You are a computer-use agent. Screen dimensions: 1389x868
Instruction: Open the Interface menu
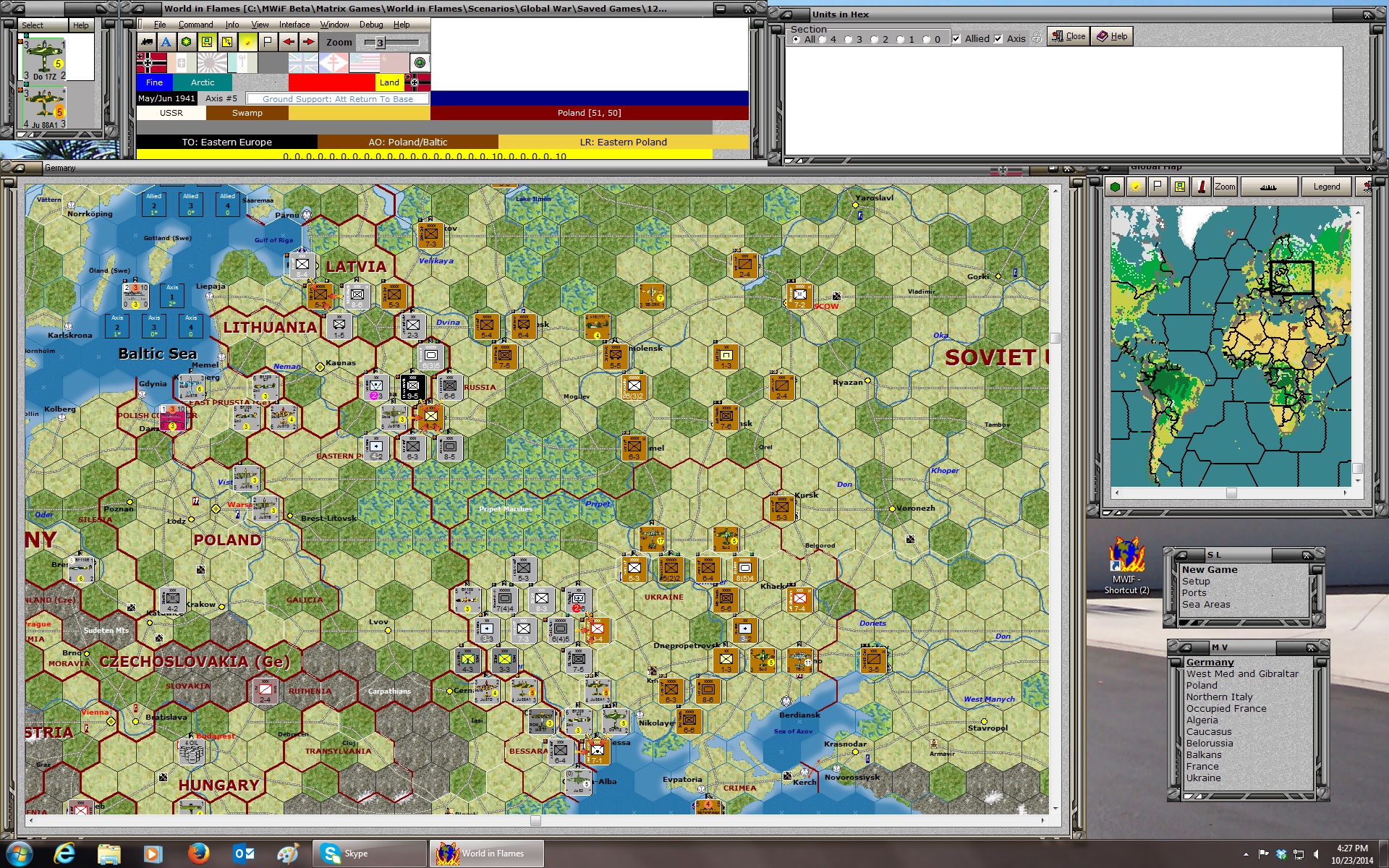294,25
